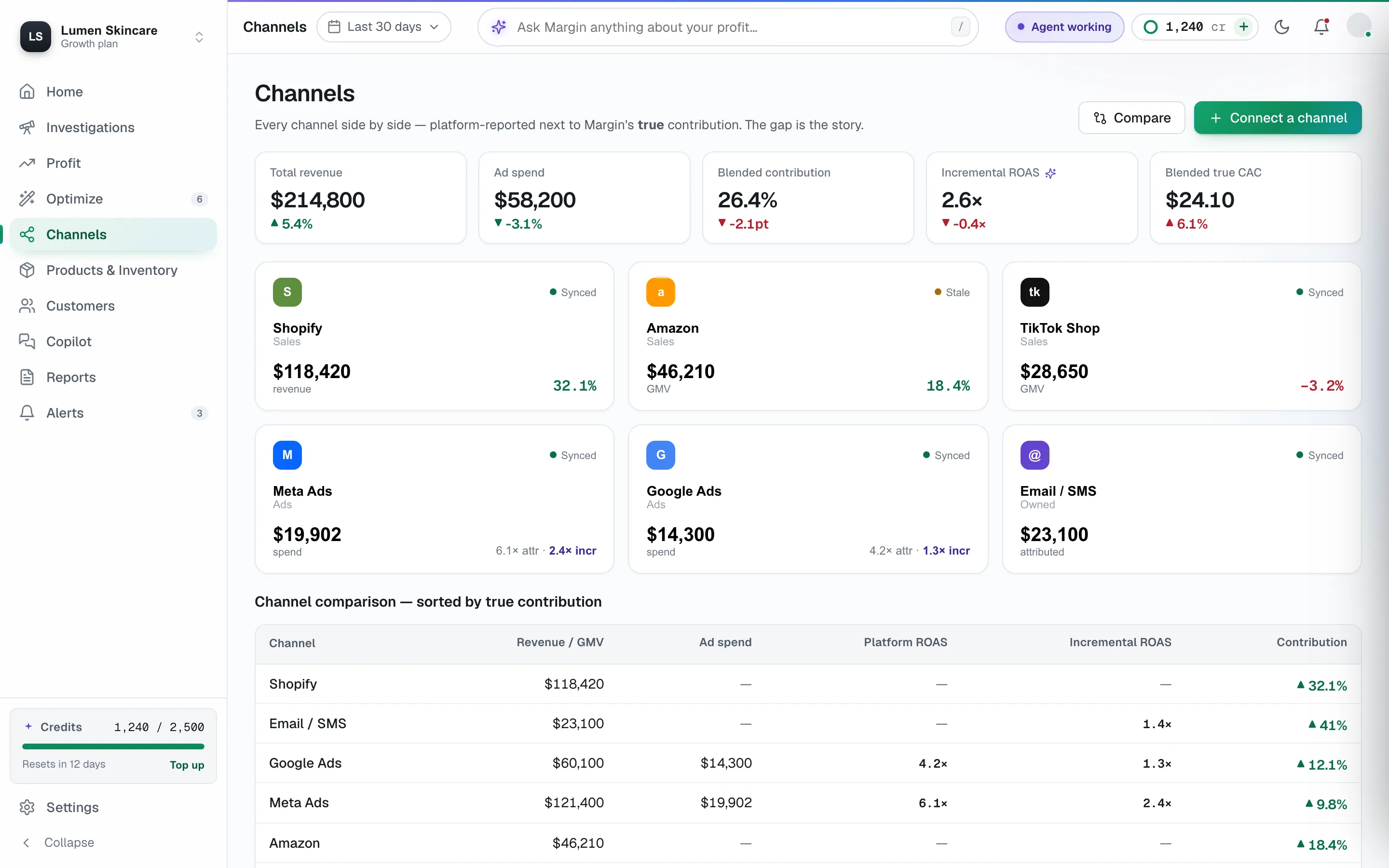Click the Google Ads 1.3× incr label
Viewport: 1389px width, 868px height.
pos(946,551)
